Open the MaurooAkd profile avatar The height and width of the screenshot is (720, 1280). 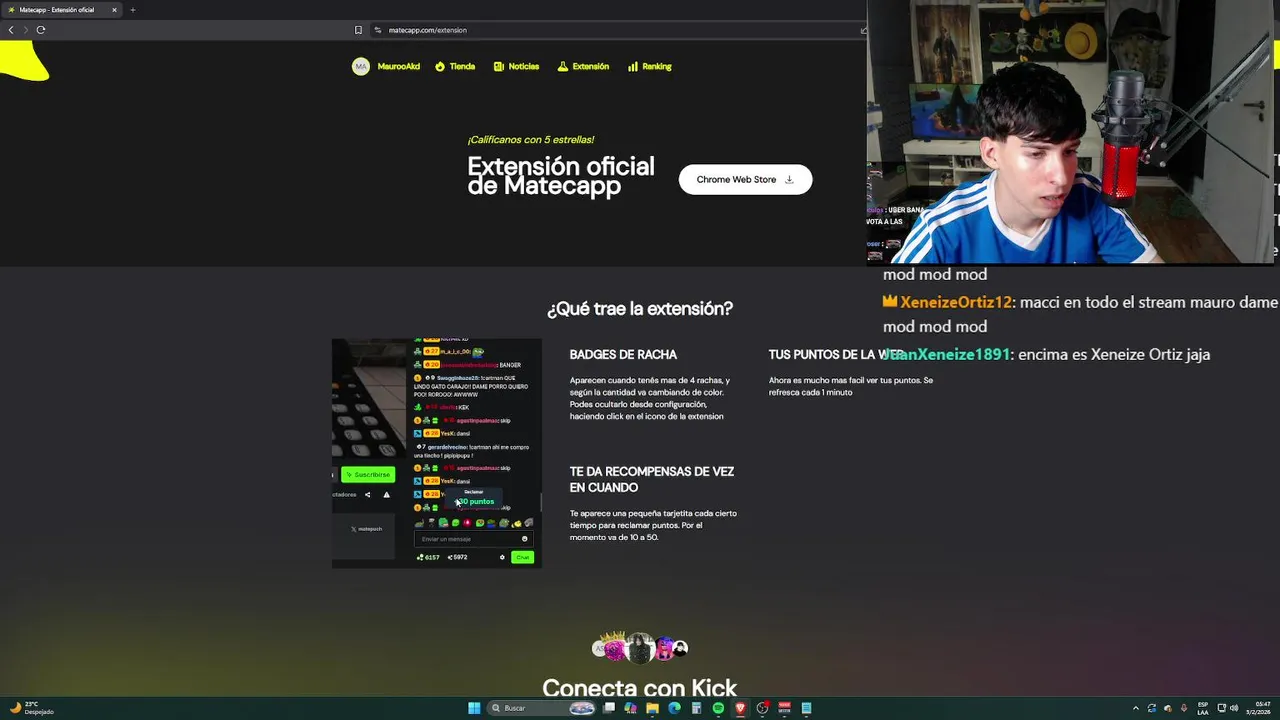pyautogui.click(x=361, y=66)
